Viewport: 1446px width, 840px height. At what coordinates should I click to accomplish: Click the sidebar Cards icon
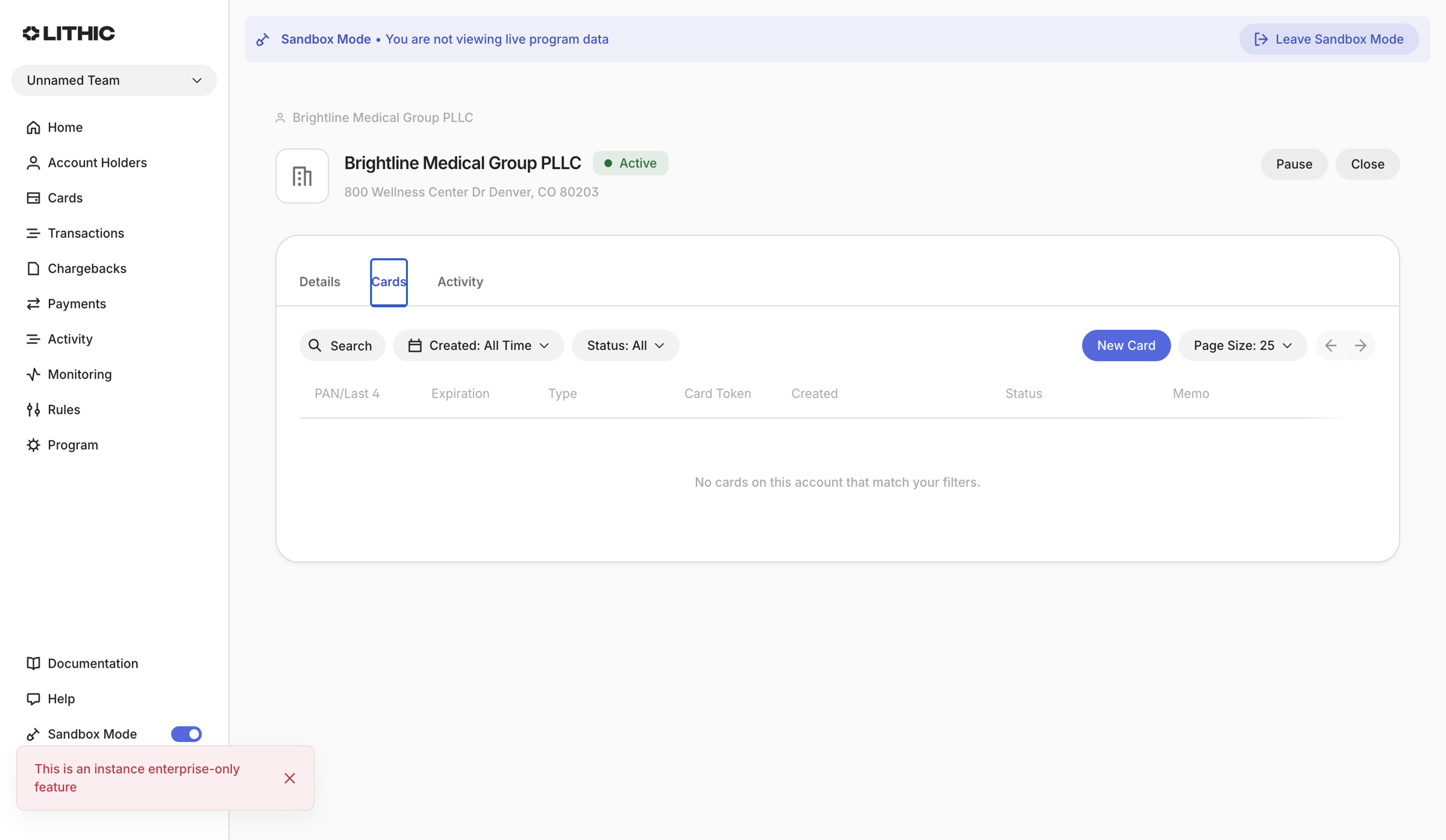[33, 198]
